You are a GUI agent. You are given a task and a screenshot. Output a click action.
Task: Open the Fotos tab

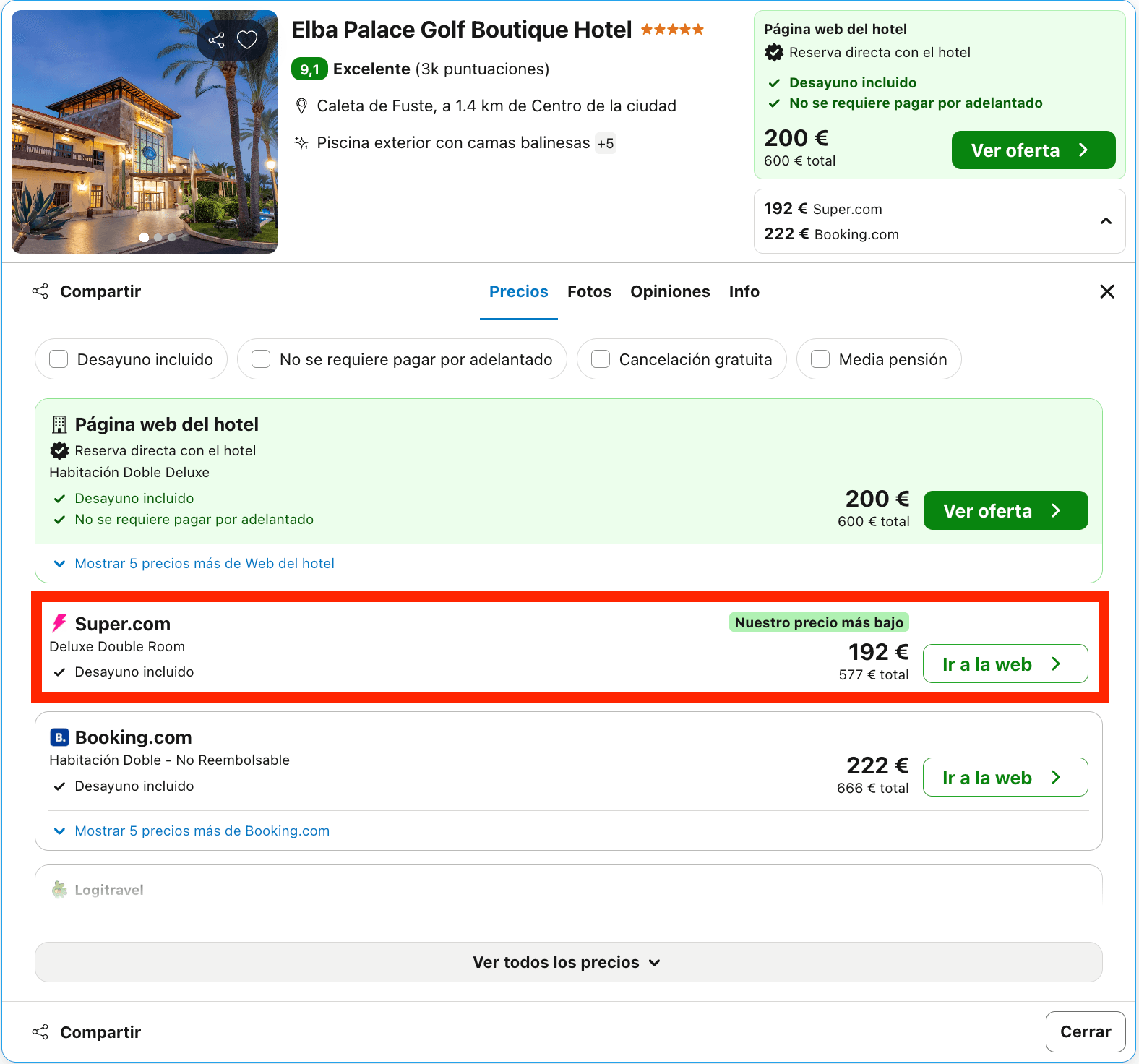click(589, 291)
